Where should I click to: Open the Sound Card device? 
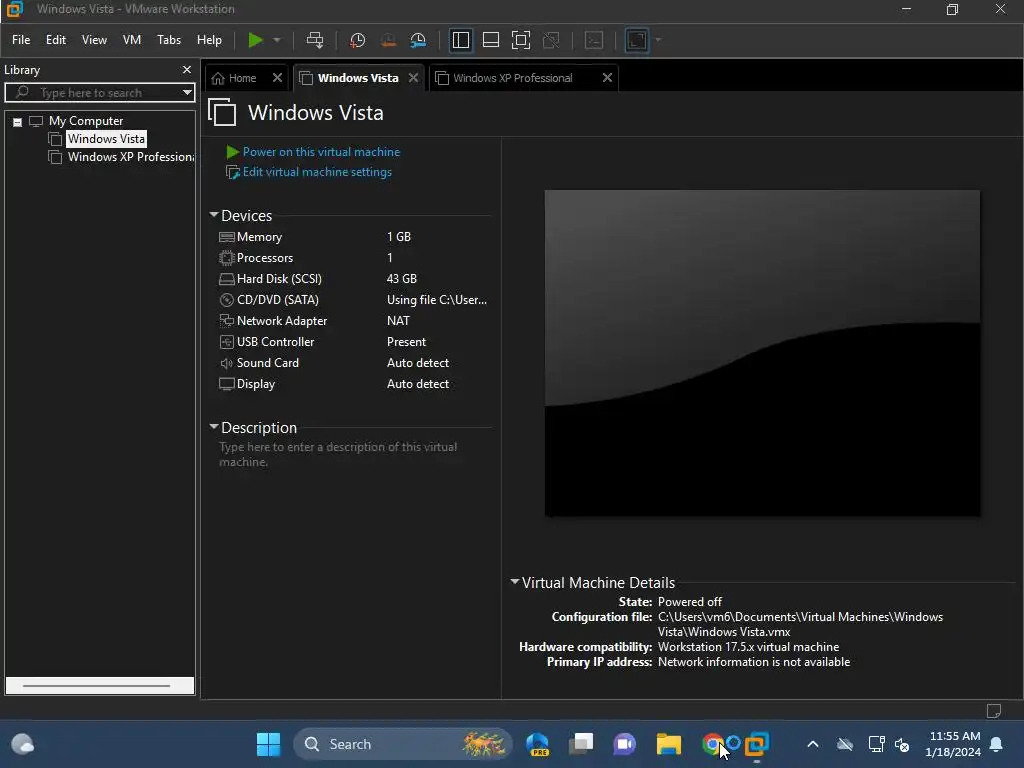[267, 362]
